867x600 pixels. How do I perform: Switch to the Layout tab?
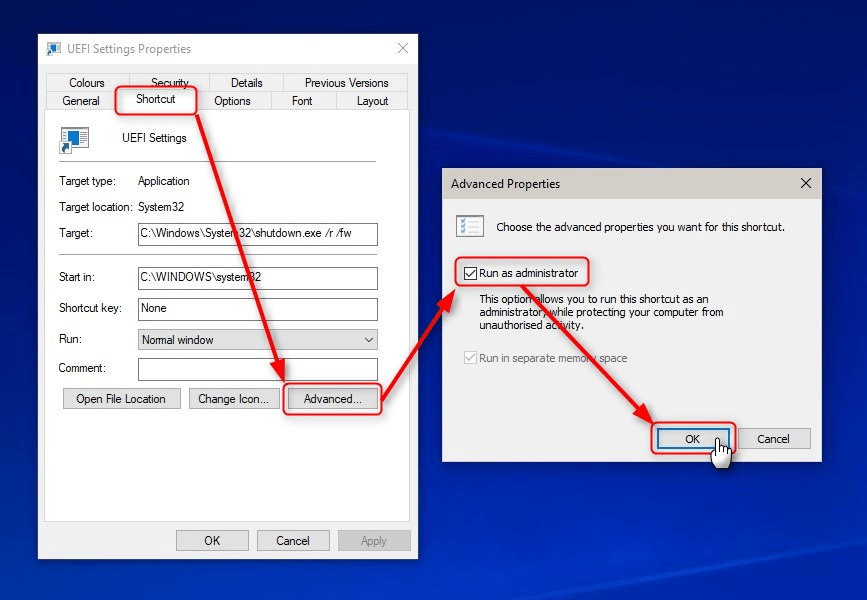pyautogui.click(x=372, y=101)
